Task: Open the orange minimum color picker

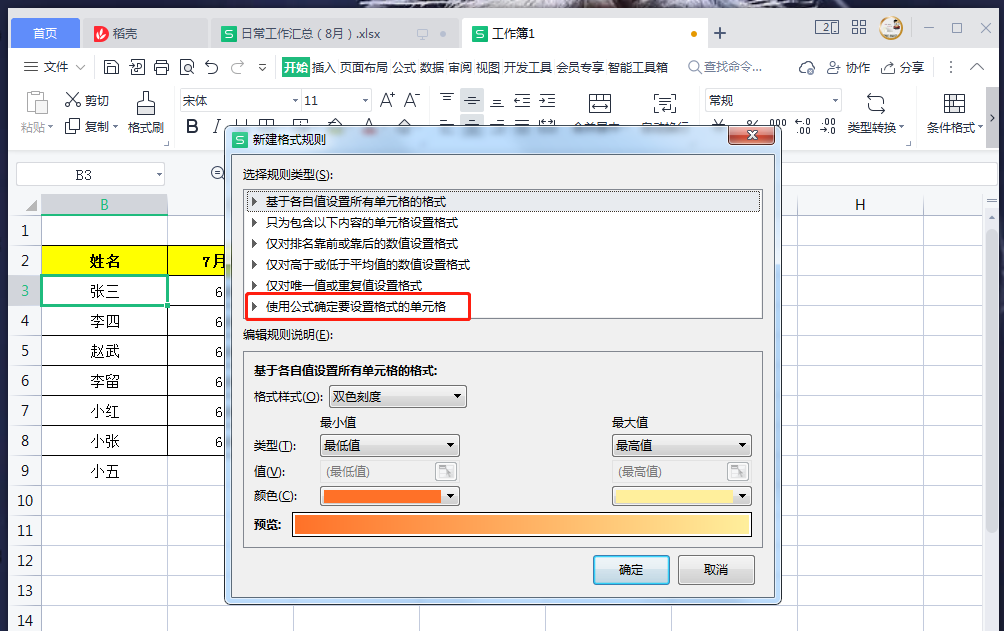Action: pyautogui.click(x=390, y=496)
